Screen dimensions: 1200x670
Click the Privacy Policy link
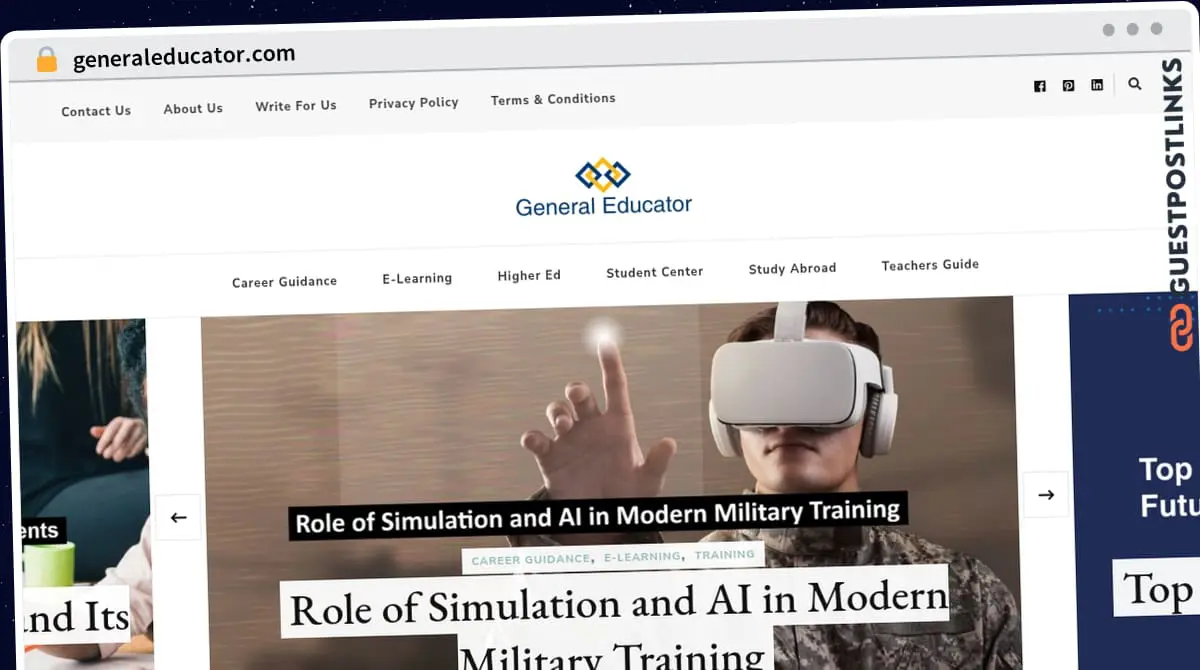(413, 102)
